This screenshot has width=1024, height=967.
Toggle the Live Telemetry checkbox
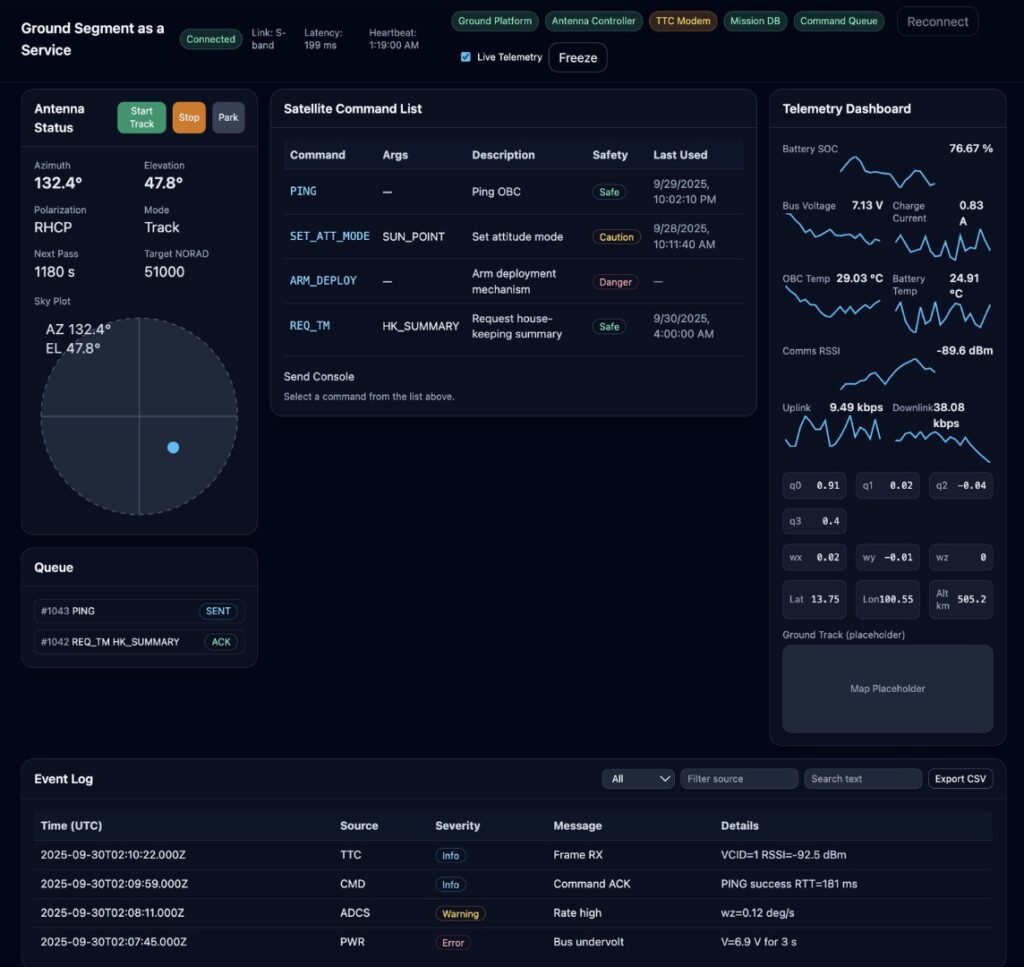(465, 57)
